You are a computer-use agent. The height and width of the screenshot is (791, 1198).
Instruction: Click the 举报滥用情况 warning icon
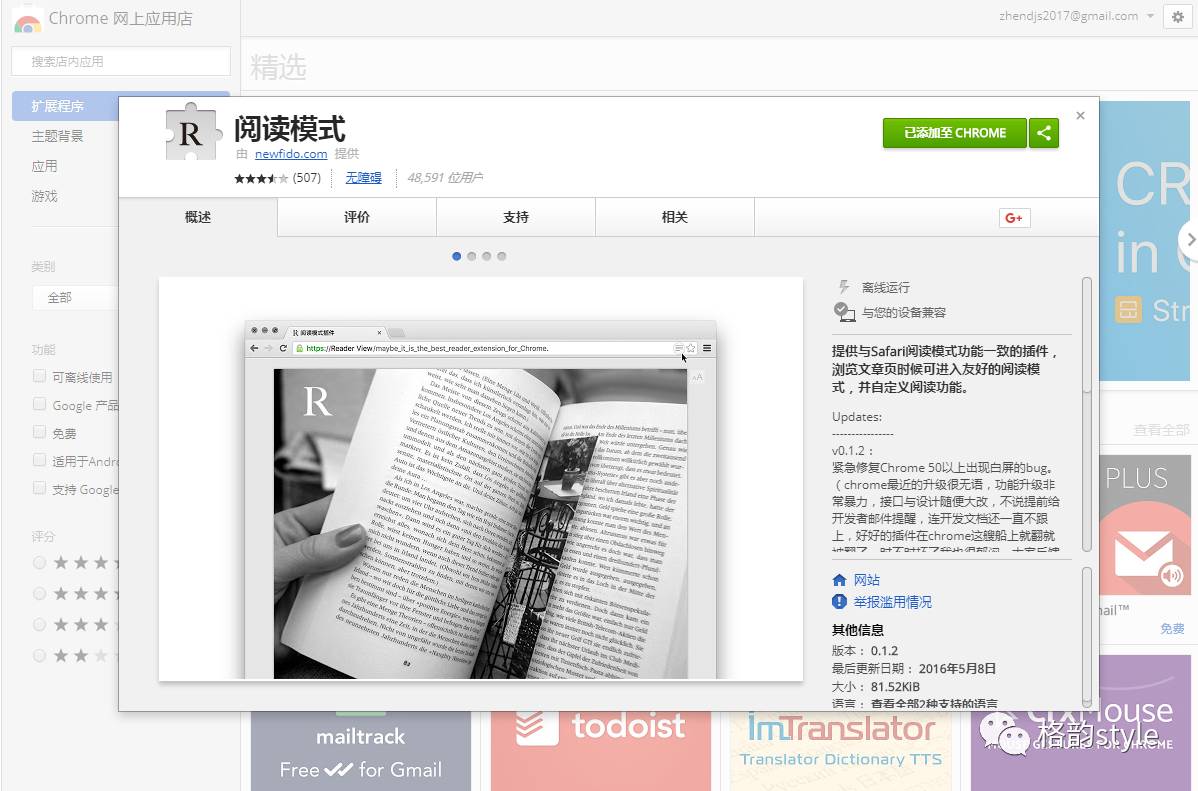(841, 603)
